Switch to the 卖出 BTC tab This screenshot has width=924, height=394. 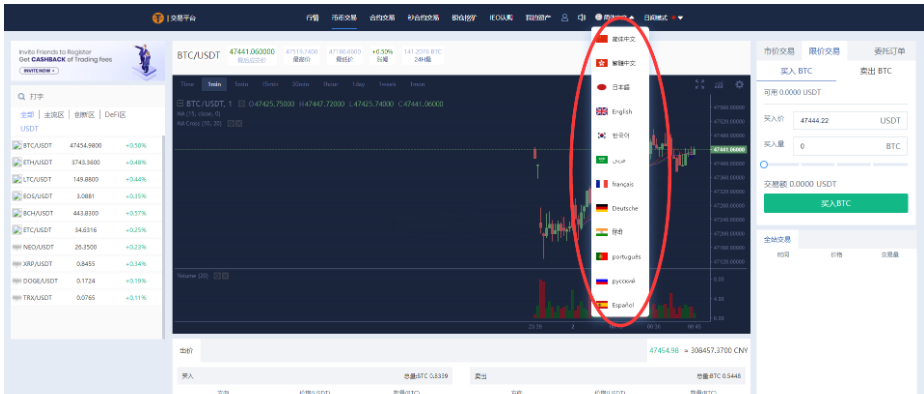click(876, 71)
